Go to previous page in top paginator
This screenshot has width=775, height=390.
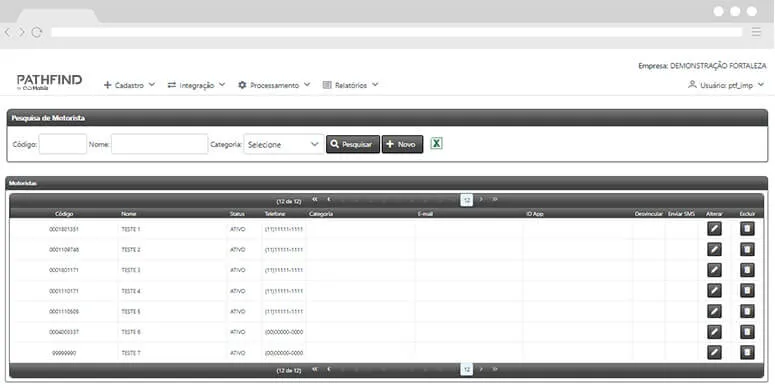(328, 200)
